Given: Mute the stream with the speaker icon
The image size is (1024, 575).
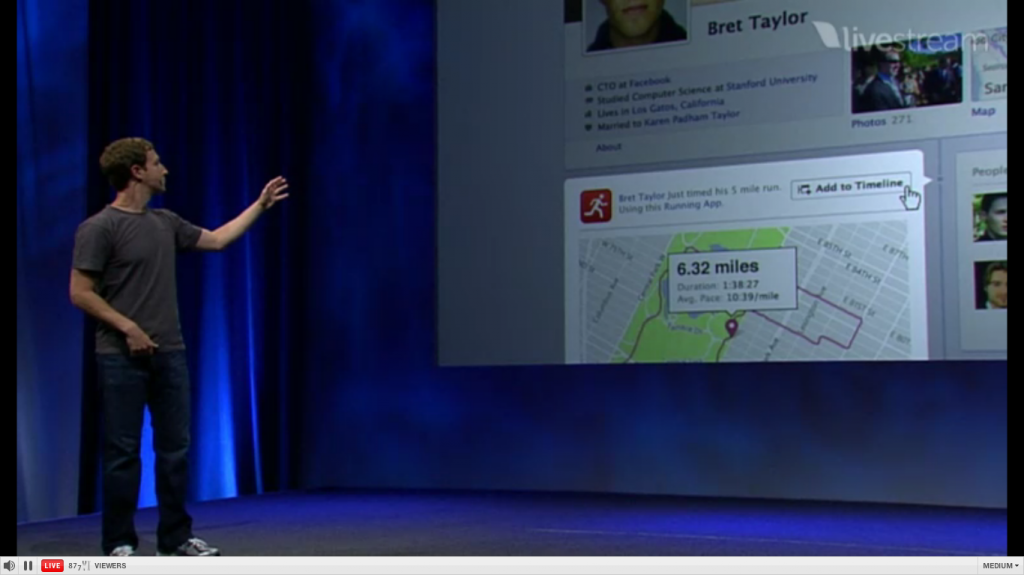Looking at the screenshot, I should click(x=9, y=566).
